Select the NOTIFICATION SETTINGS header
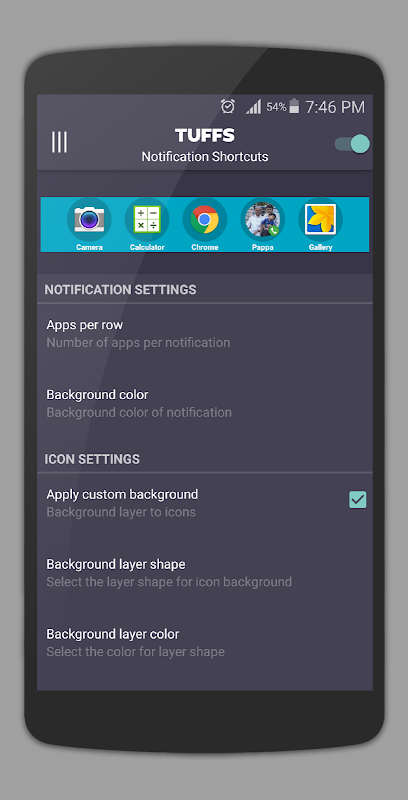This screenshot has height=800, width=408. click(120, 290)
